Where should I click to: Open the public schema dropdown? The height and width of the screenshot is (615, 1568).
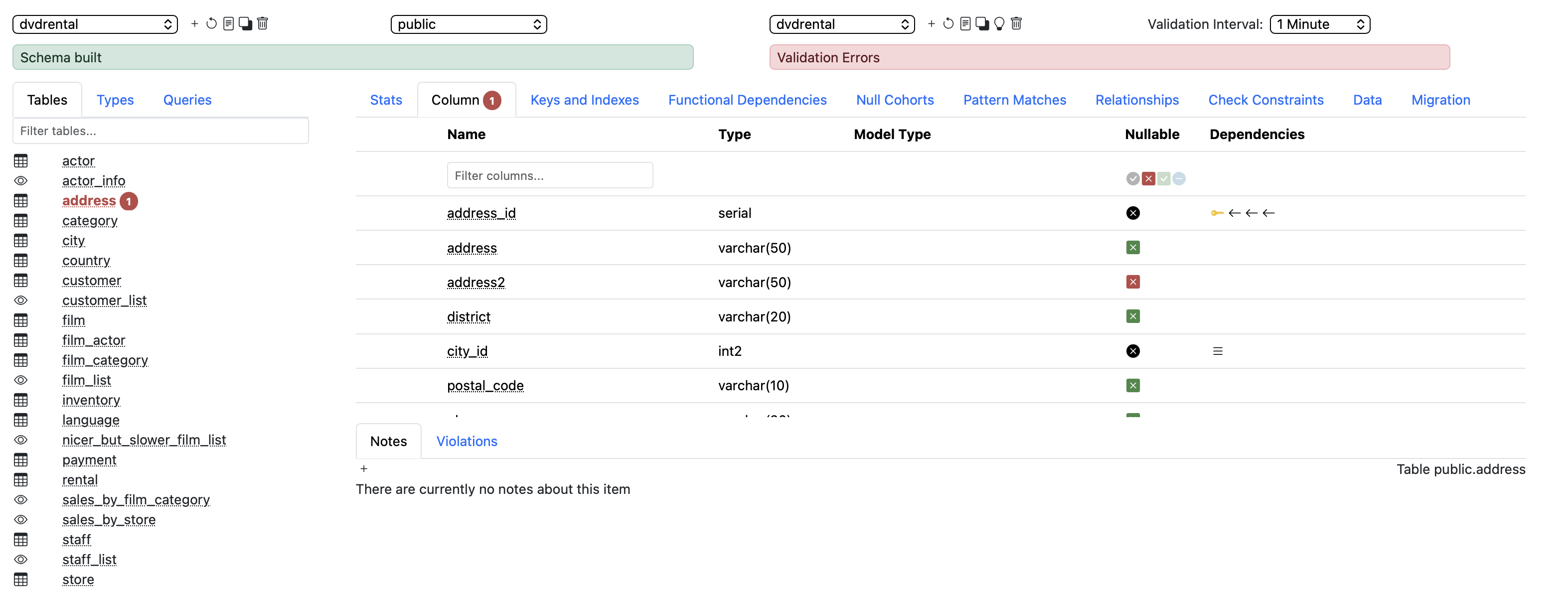click(469, 24)
